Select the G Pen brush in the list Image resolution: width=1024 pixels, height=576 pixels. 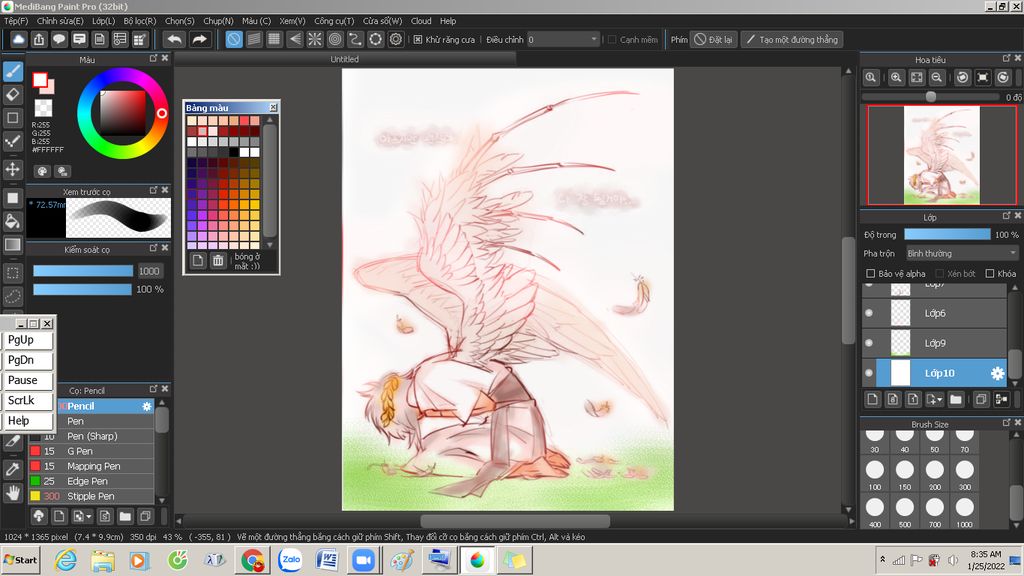pyautogui.click(x=91, y=451)
